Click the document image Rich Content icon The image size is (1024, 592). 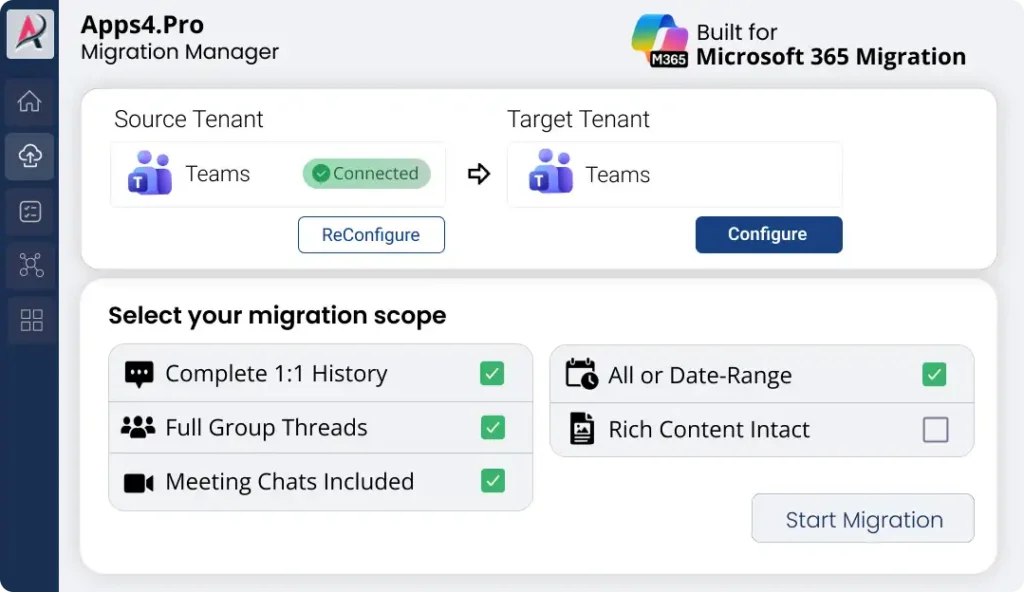coord(581,429)
